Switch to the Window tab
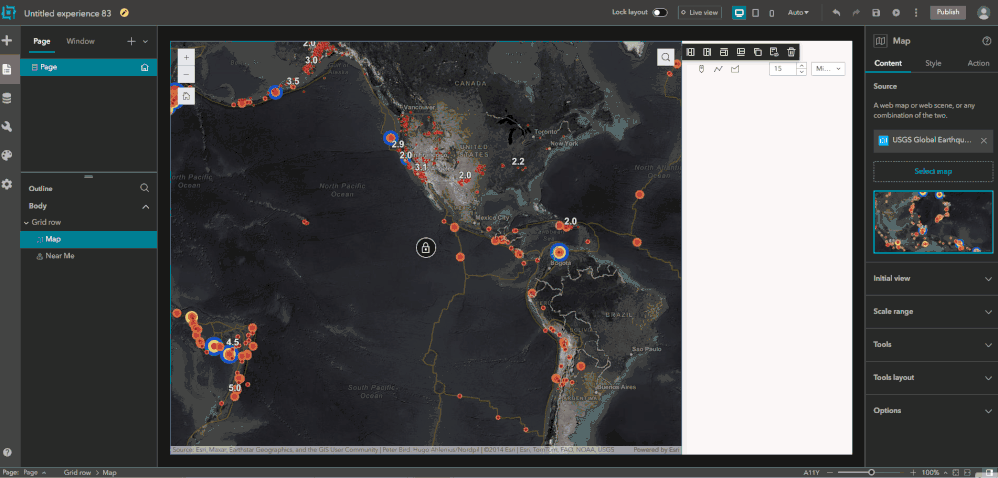 click(80, 41)
